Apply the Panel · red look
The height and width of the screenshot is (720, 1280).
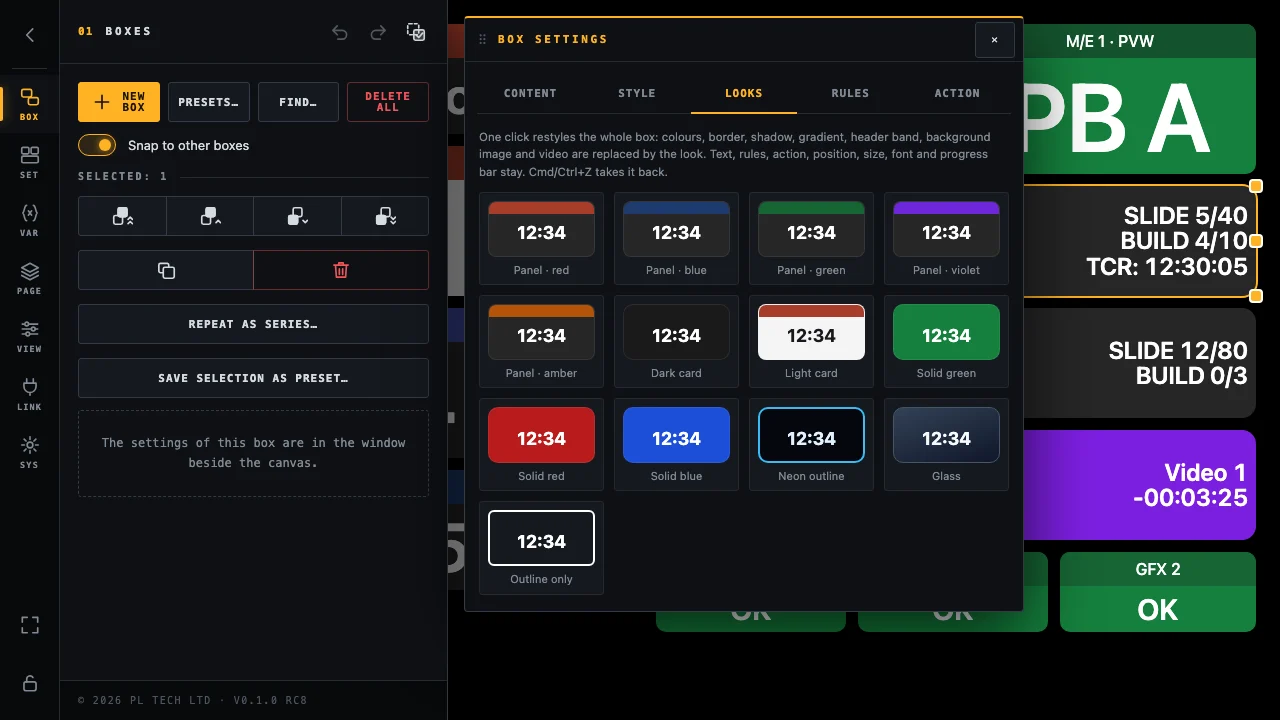pos(541,238)
